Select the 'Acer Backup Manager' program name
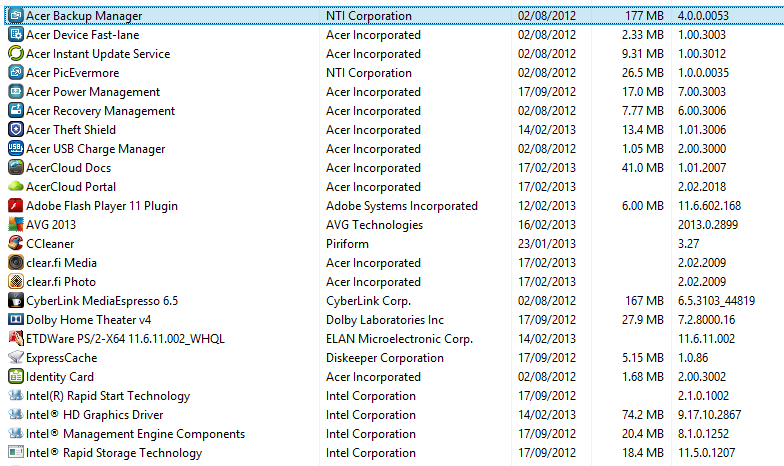This screenshot has height=466, width=784. tap(84, 16)
